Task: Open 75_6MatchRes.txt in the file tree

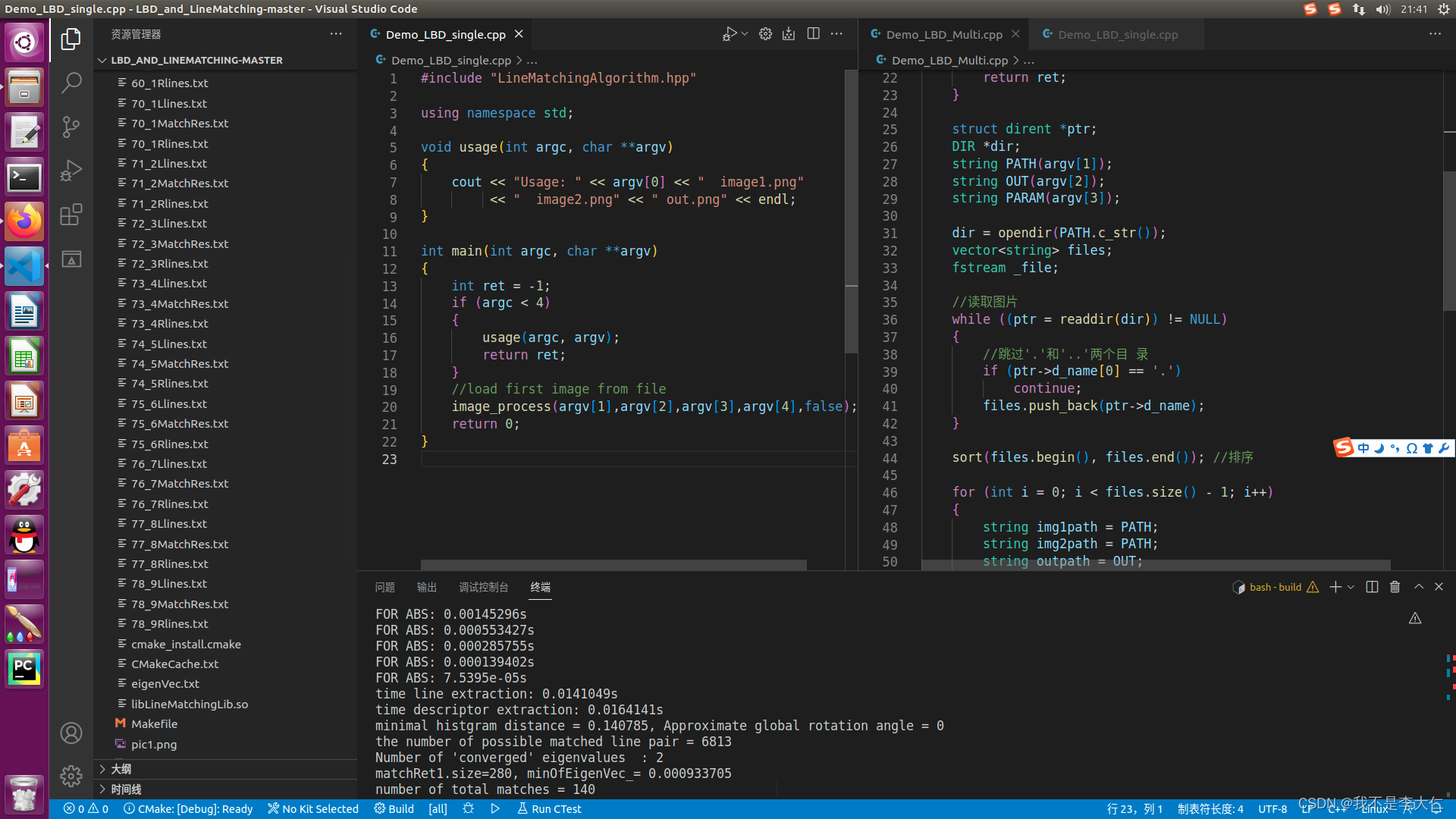Action: (x=180, y=424)
